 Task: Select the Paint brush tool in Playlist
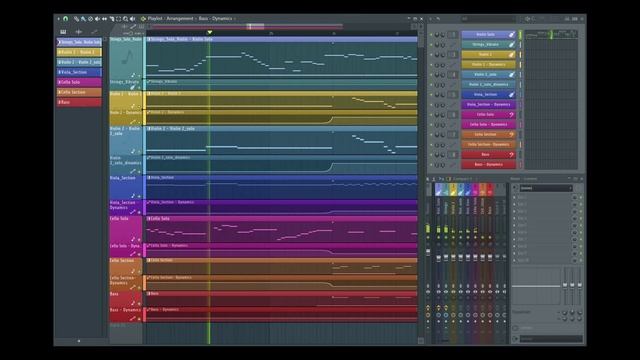point(83,19)
